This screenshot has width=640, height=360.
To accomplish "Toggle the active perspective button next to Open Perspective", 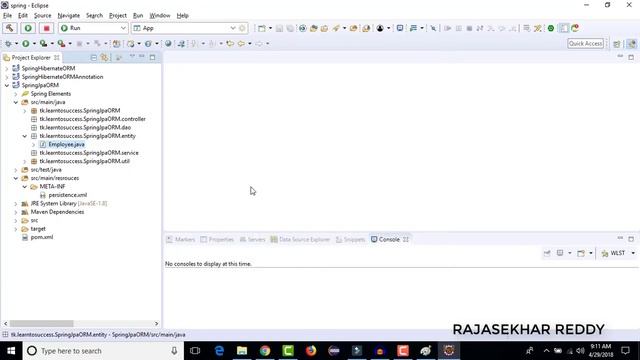I will point(631,44).
